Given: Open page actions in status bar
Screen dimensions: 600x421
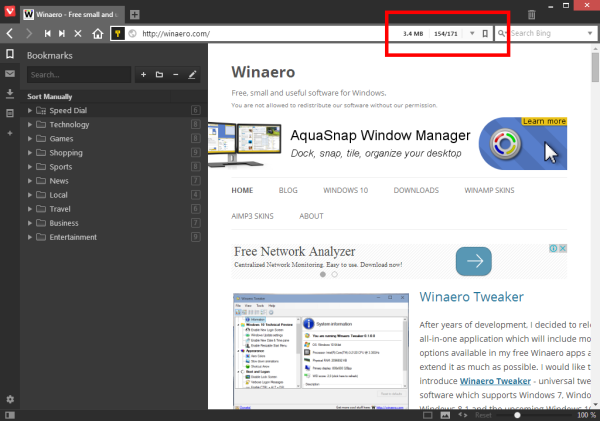Looking at the screenshot, I should pos(463,415).
